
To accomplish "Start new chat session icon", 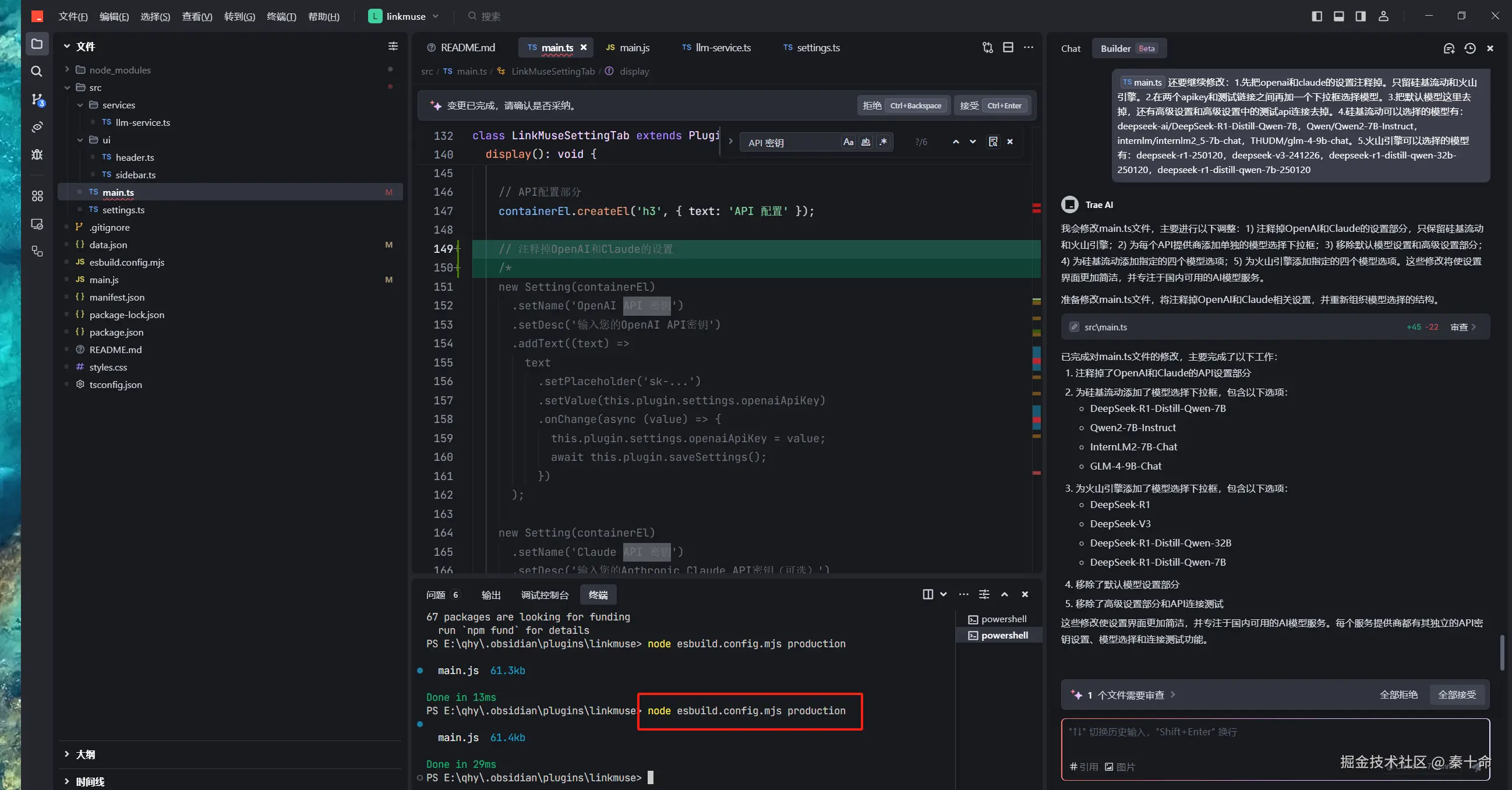I will click(x=1449, y=49).
